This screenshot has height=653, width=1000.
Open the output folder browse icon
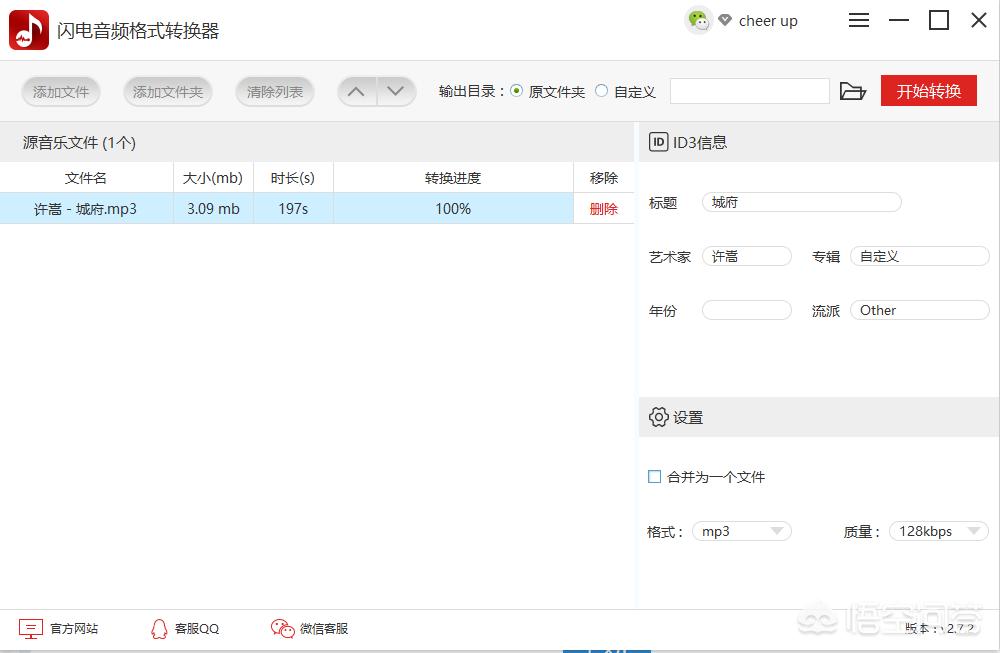(x=852, y=92)
